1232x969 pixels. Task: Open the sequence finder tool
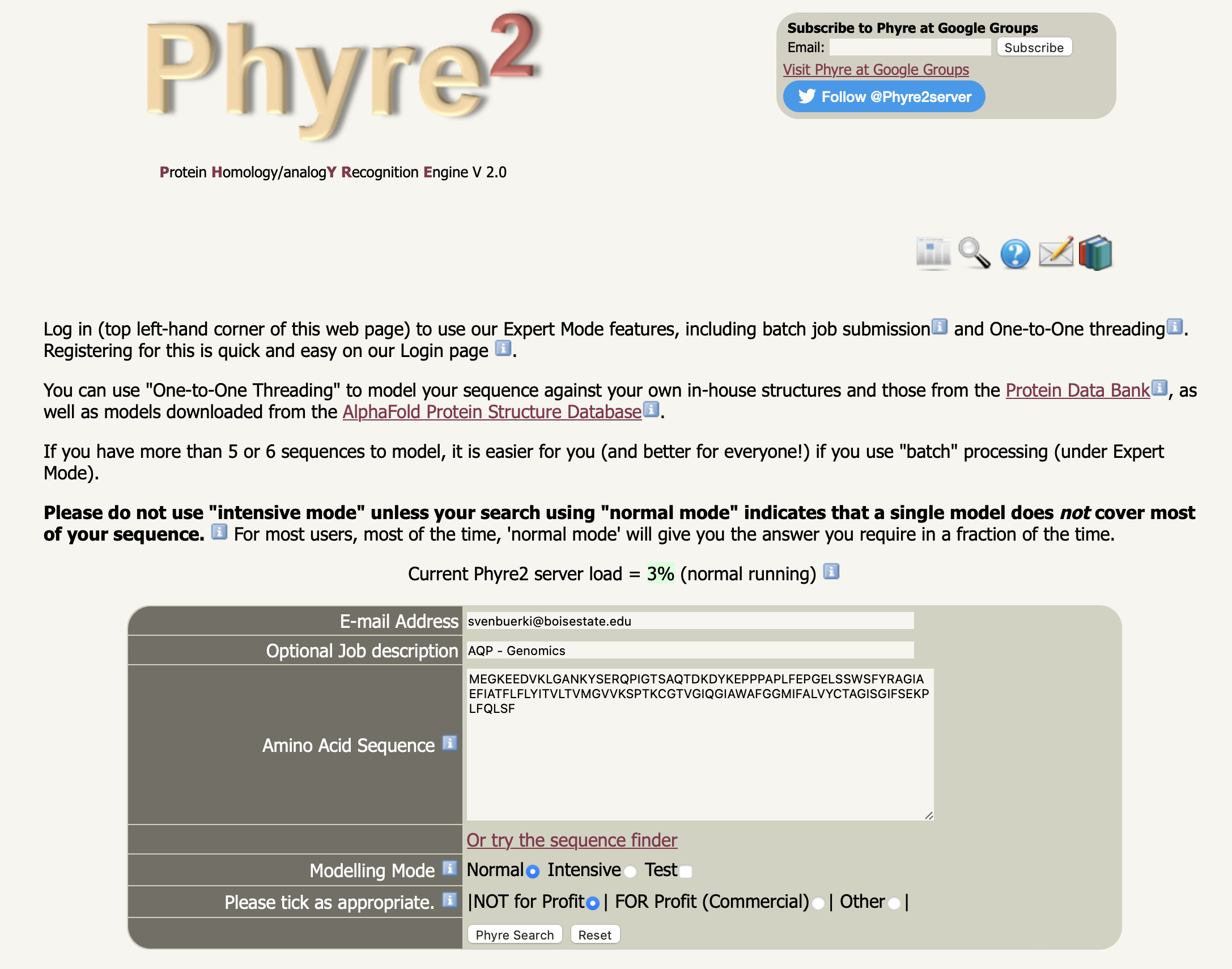pos(572,839)
